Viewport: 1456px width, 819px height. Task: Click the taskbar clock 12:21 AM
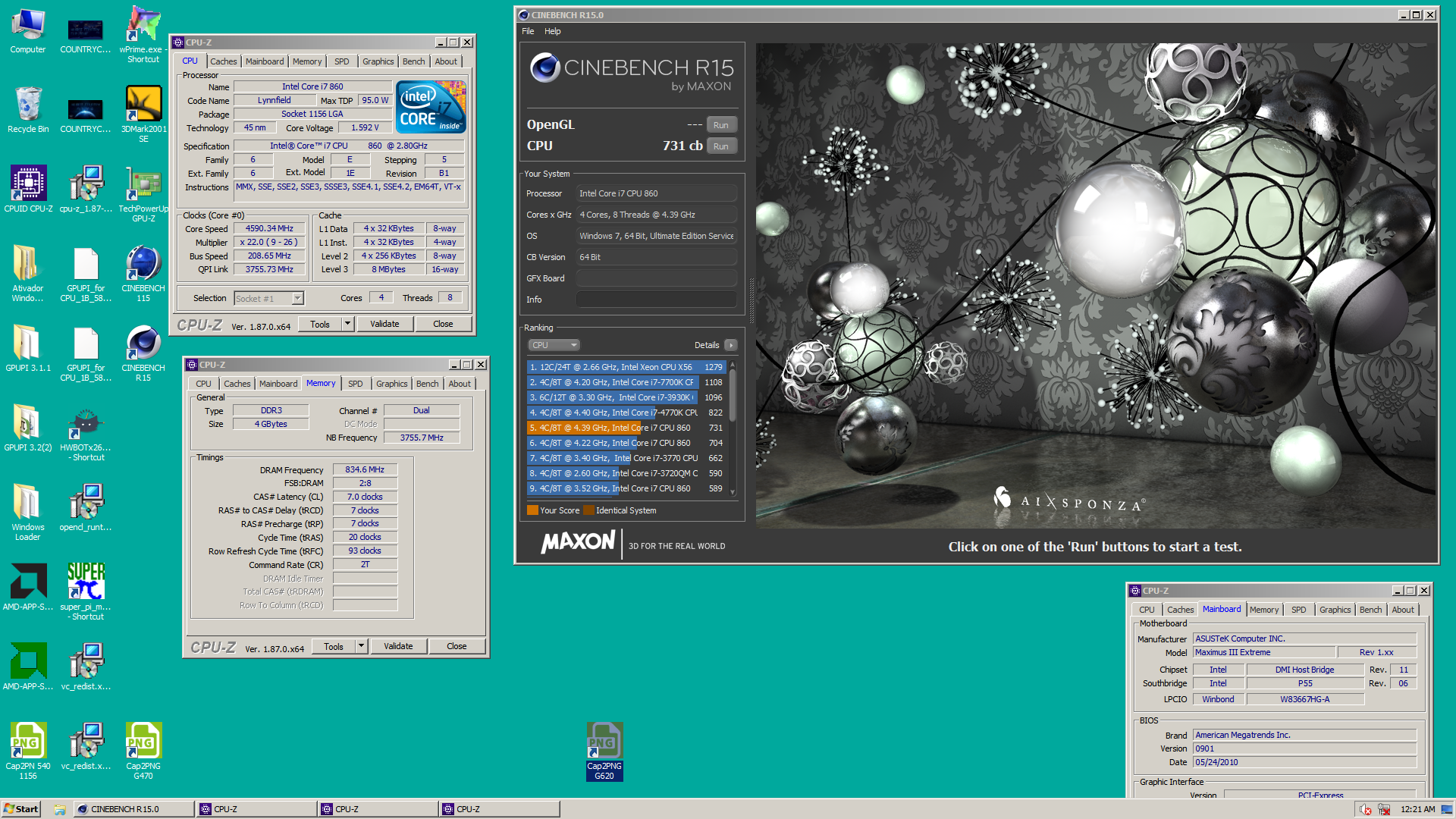1418,809
